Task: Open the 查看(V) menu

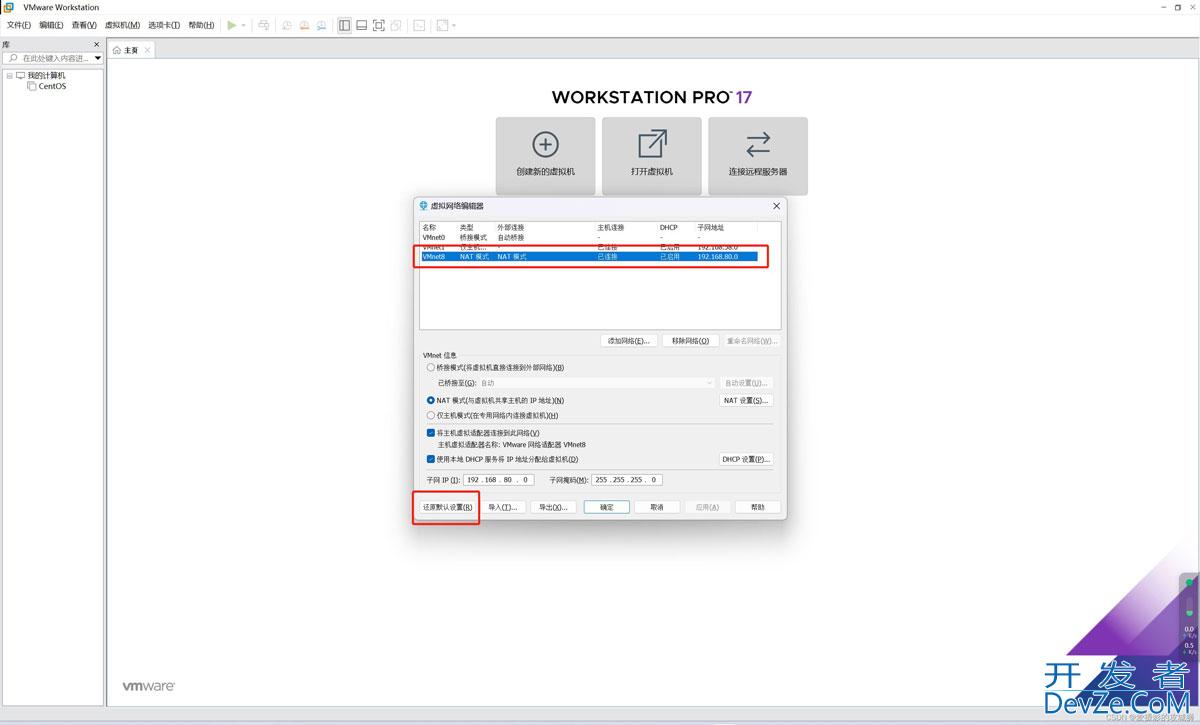Action: [x=84, y=25]
